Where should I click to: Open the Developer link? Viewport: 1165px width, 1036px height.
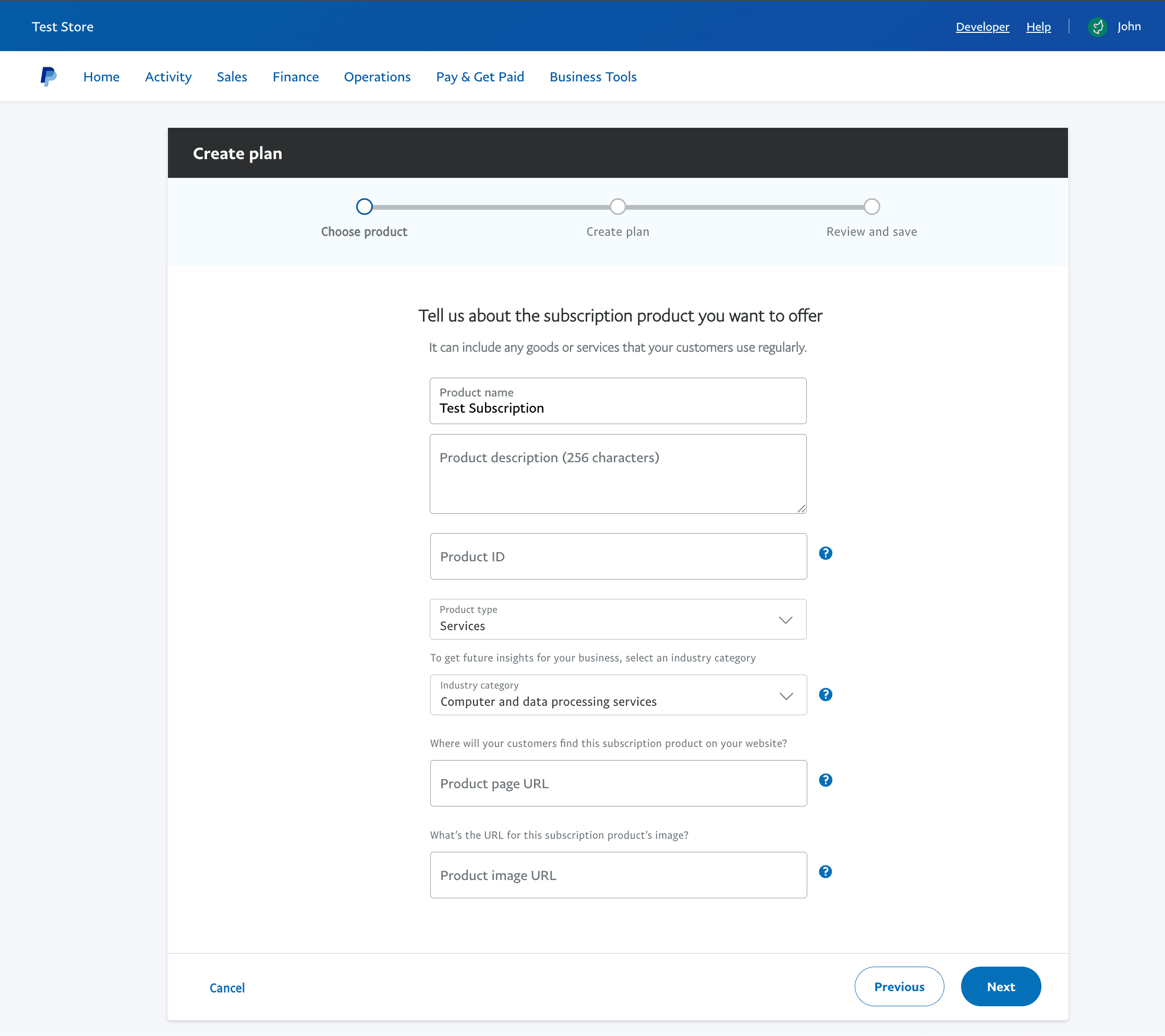[x=982, y=27]
